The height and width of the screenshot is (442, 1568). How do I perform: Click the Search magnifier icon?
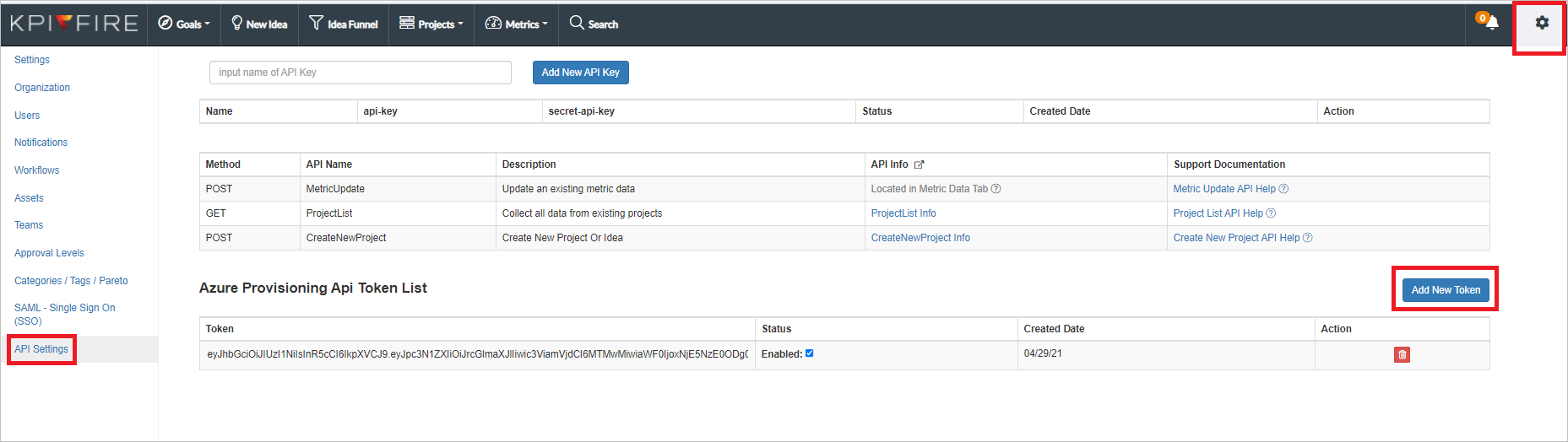[x=577, y=23]
